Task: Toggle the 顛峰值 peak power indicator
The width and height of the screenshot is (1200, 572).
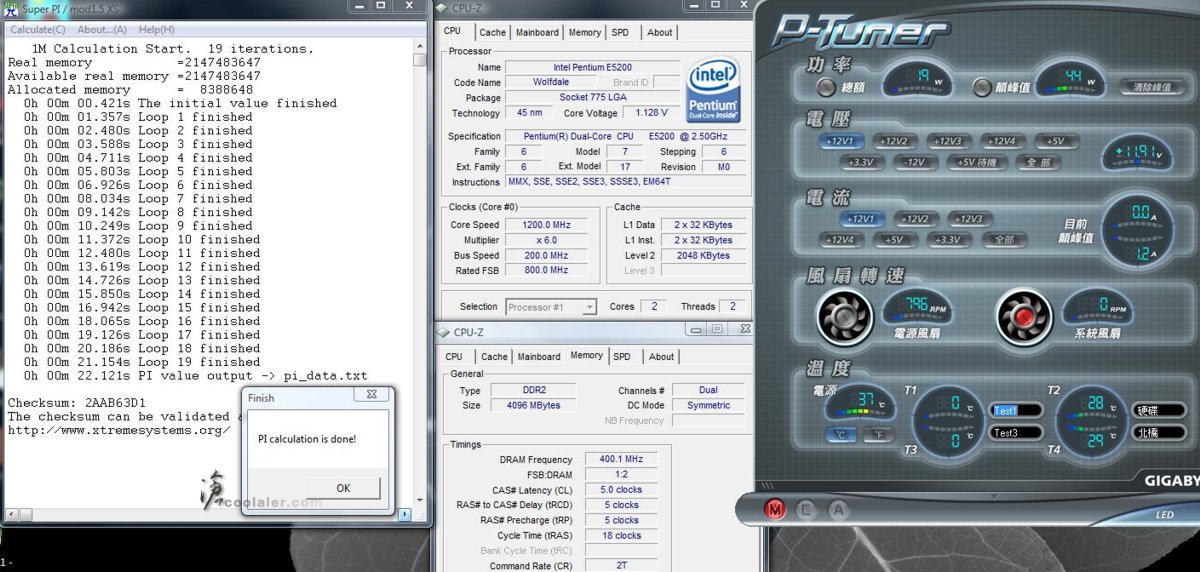Action: (982, 87)
